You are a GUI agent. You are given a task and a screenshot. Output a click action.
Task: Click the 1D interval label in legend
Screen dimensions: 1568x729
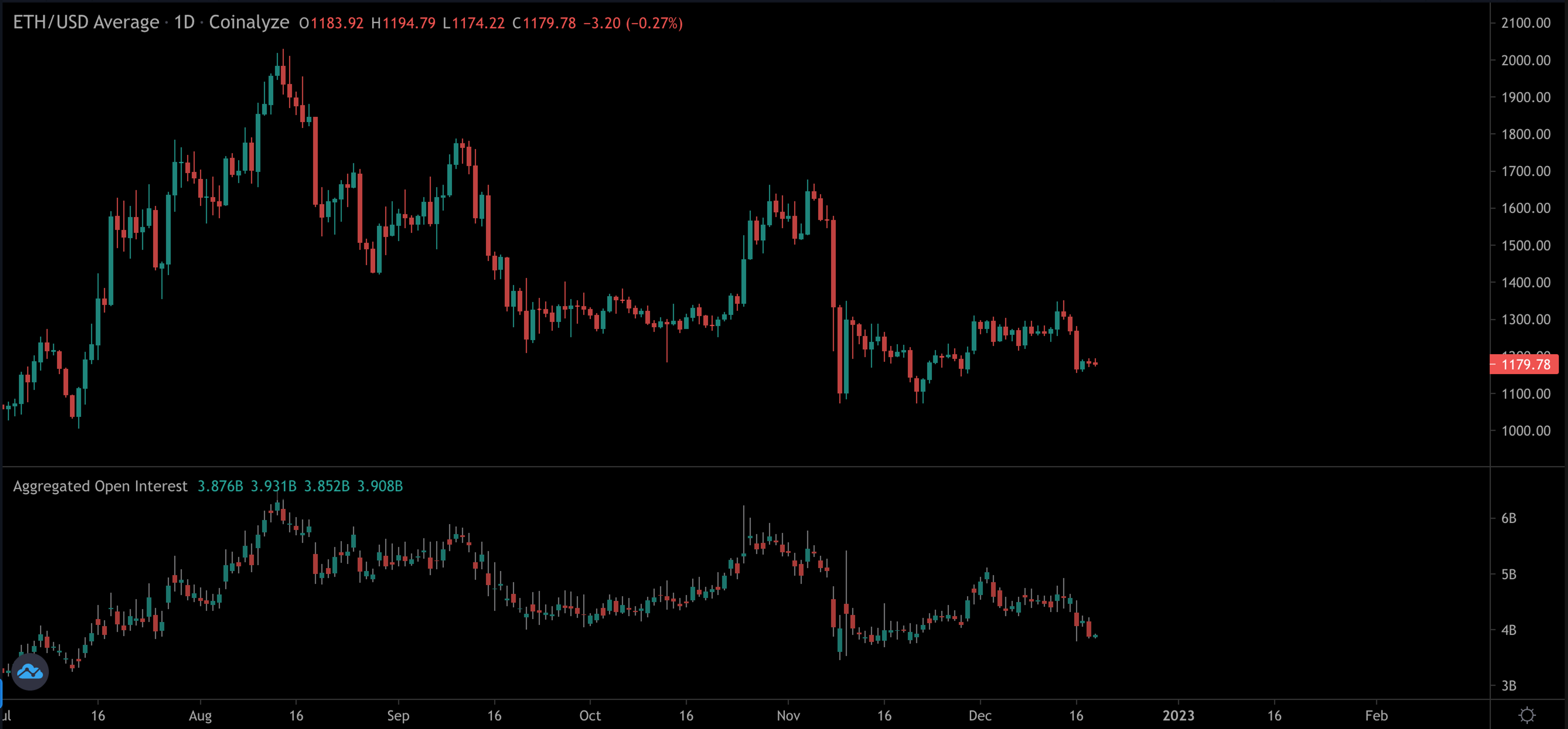point(184,22)
